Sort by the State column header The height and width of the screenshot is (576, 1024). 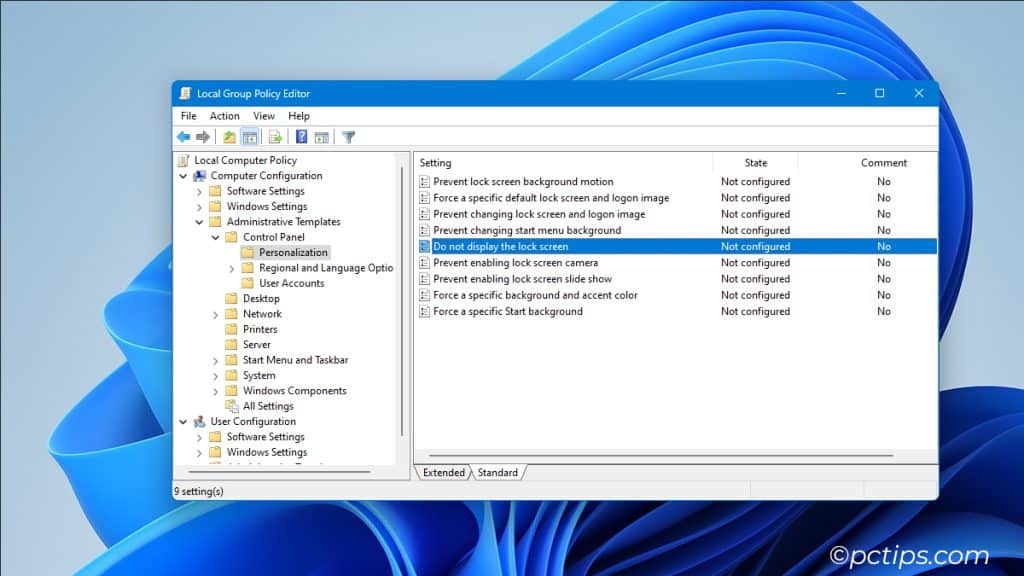755,163
